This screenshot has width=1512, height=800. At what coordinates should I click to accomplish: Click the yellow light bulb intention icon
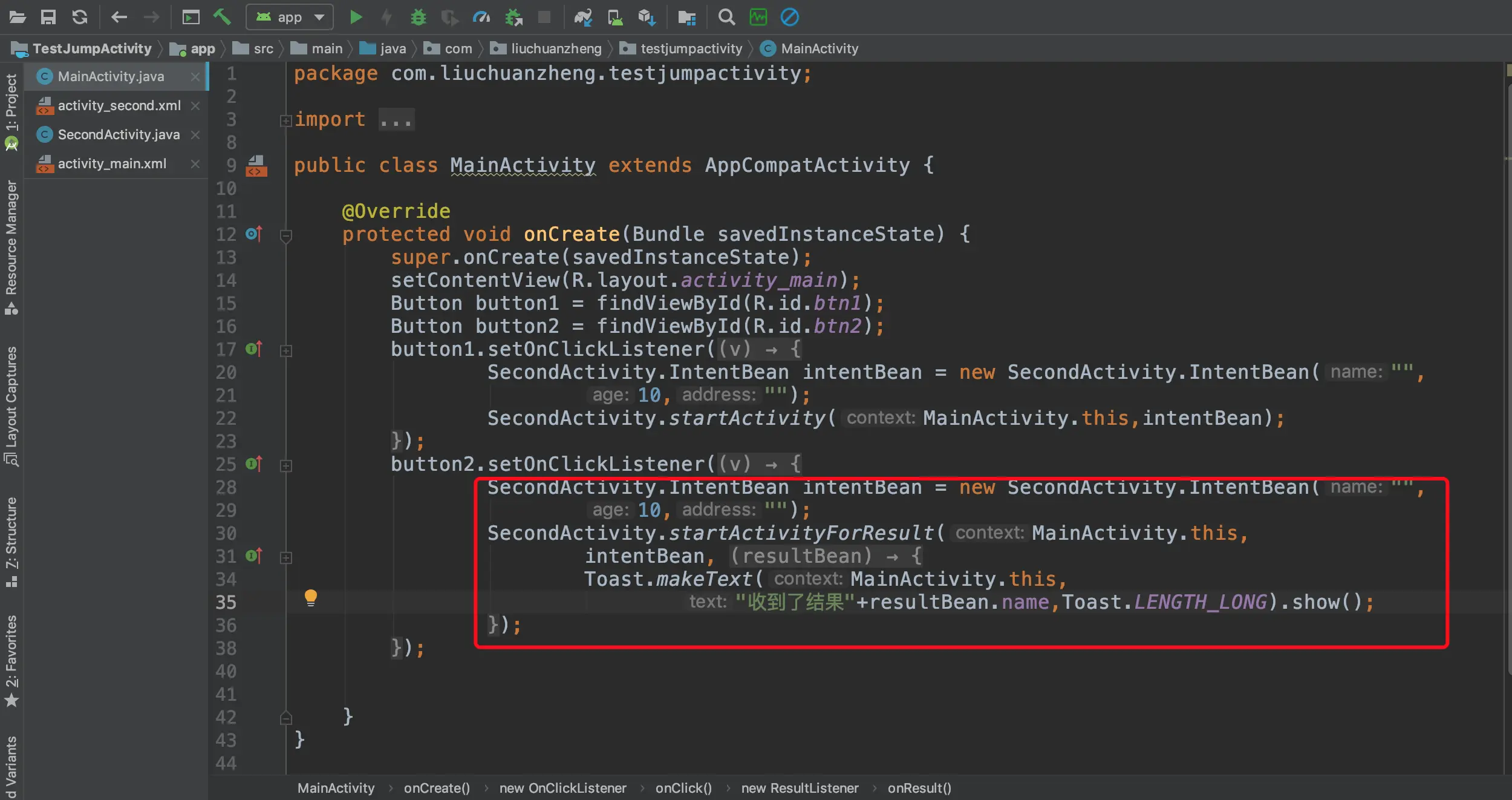[x=310, y=597]
